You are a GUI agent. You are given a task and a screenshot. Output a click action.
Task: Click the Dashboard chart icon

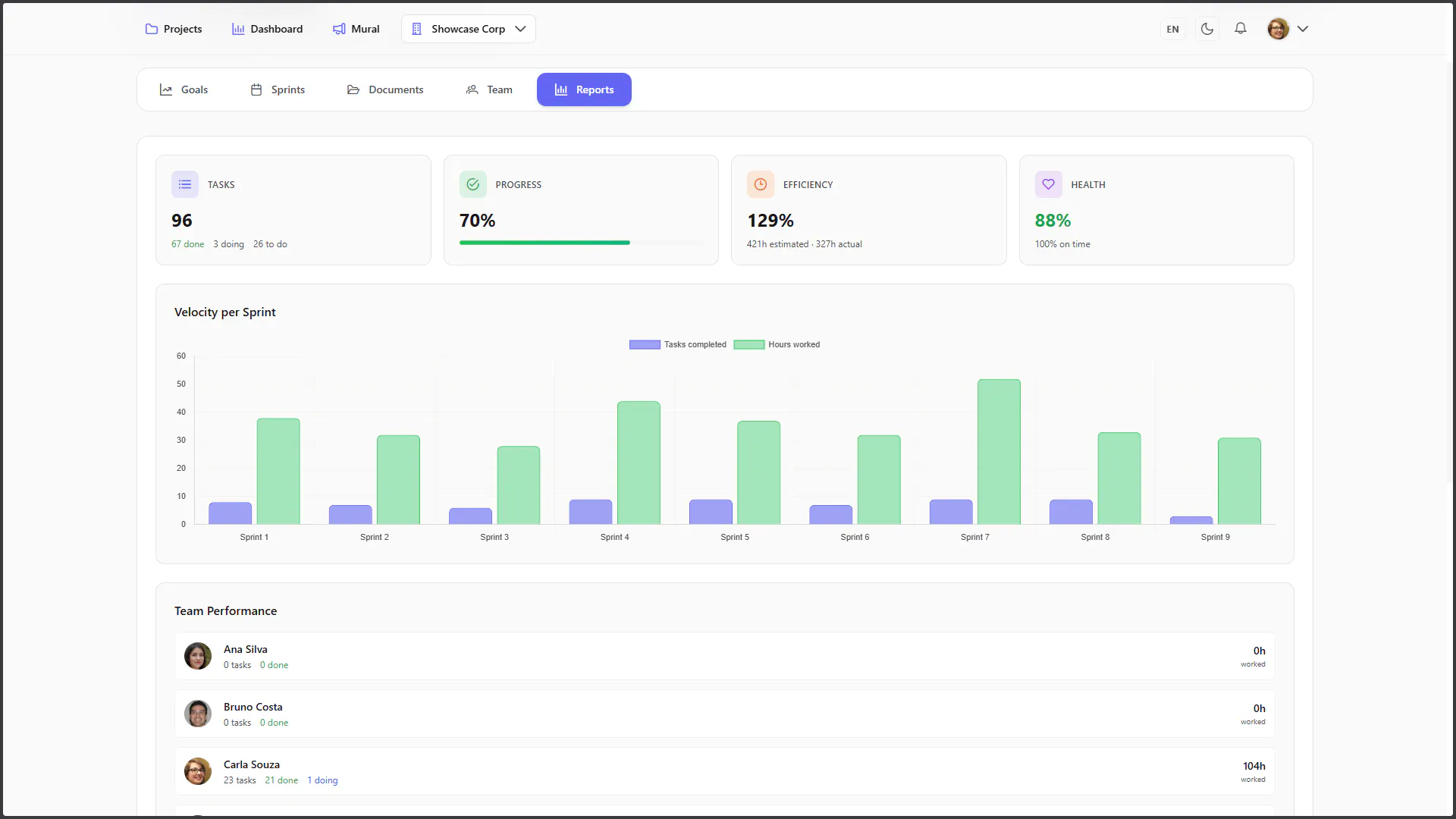coord(238,29)
